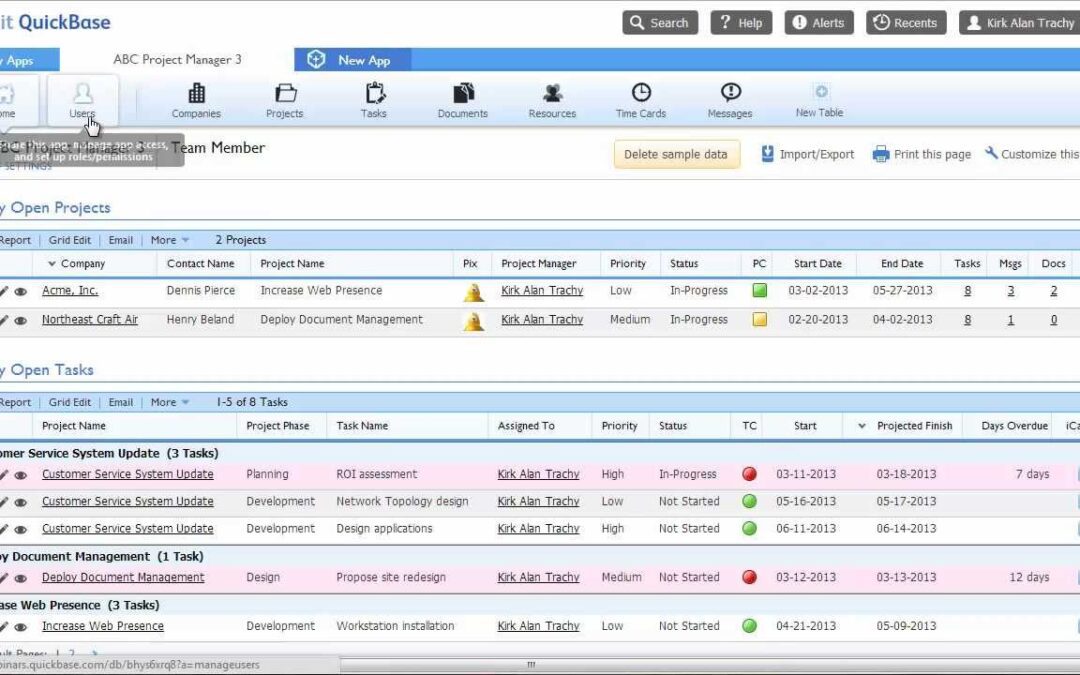Open the Time Cards table

[641, 101]
